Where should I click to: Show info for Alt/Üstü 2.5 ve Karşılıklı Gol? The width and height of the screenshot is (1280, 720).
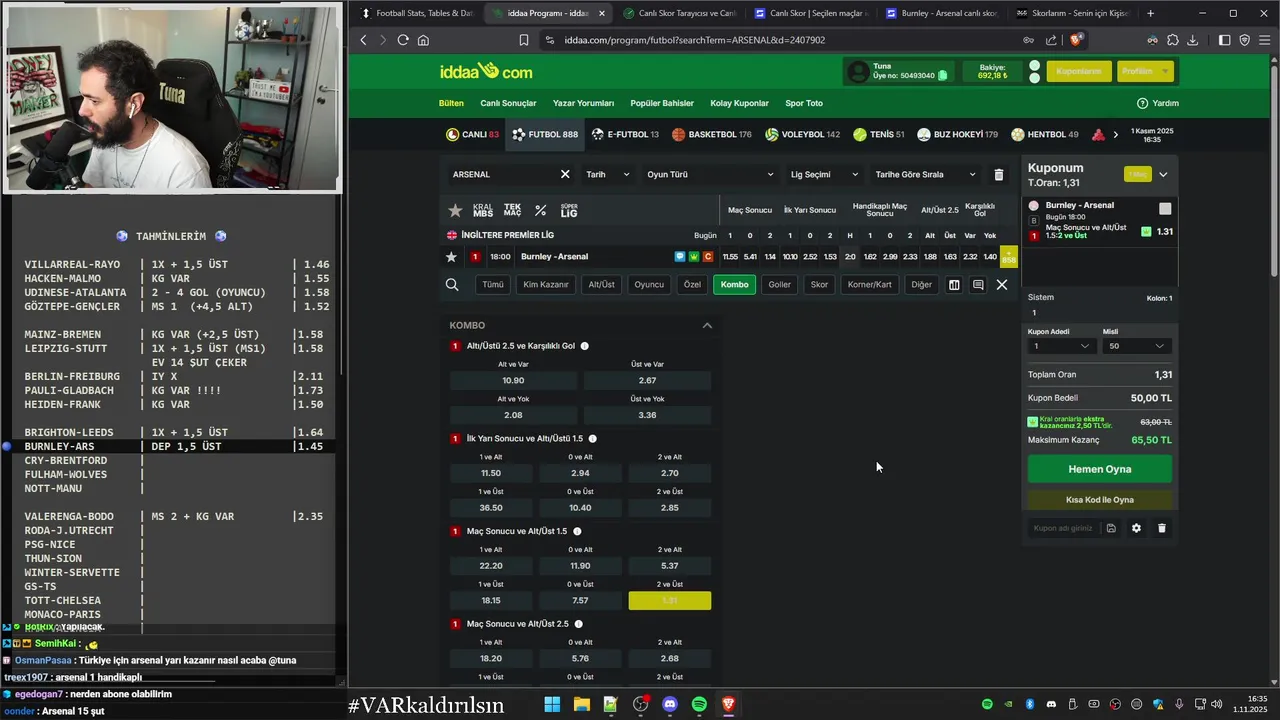[585, 346]
